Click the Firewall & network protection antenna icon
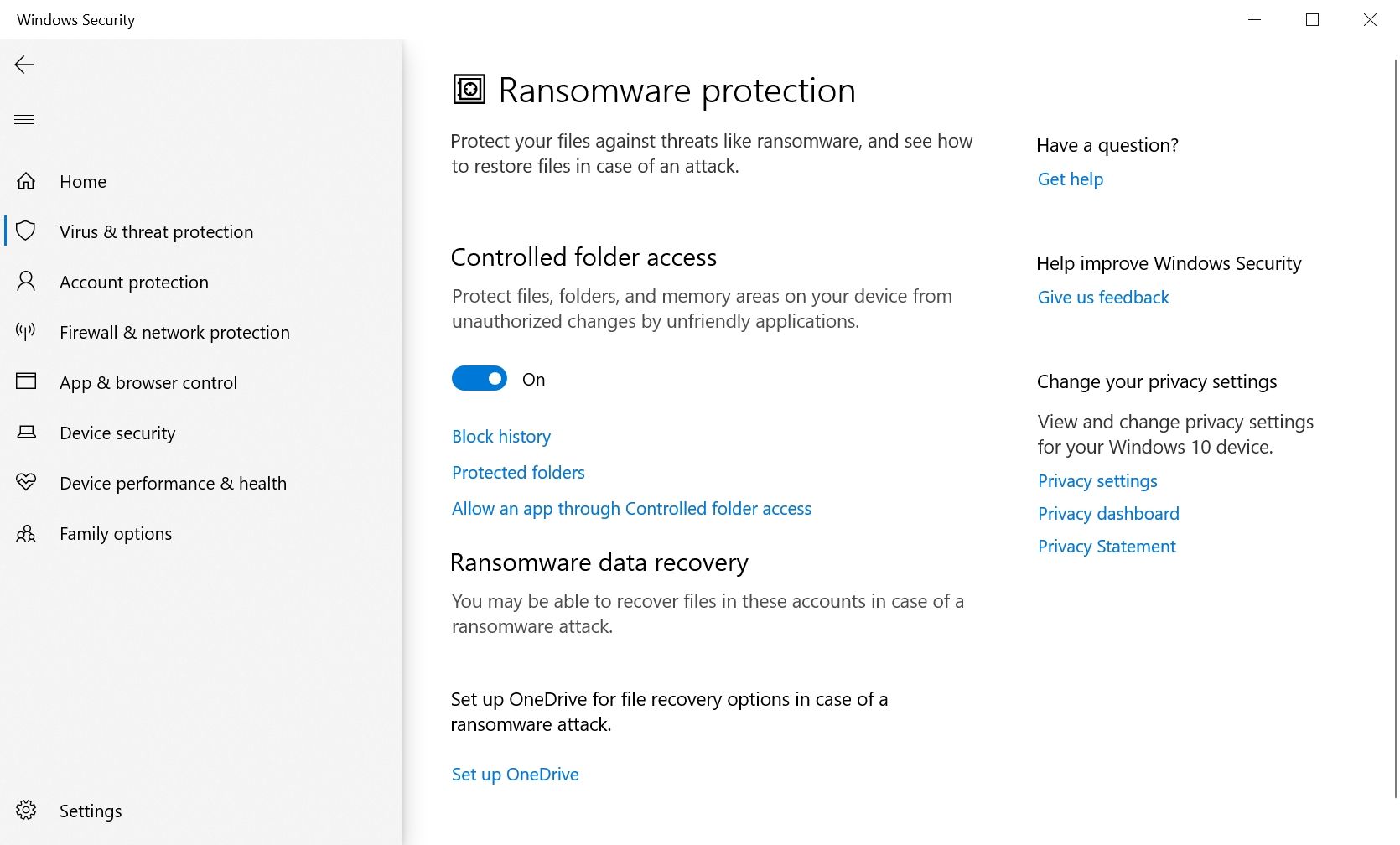 coord(26,332)
